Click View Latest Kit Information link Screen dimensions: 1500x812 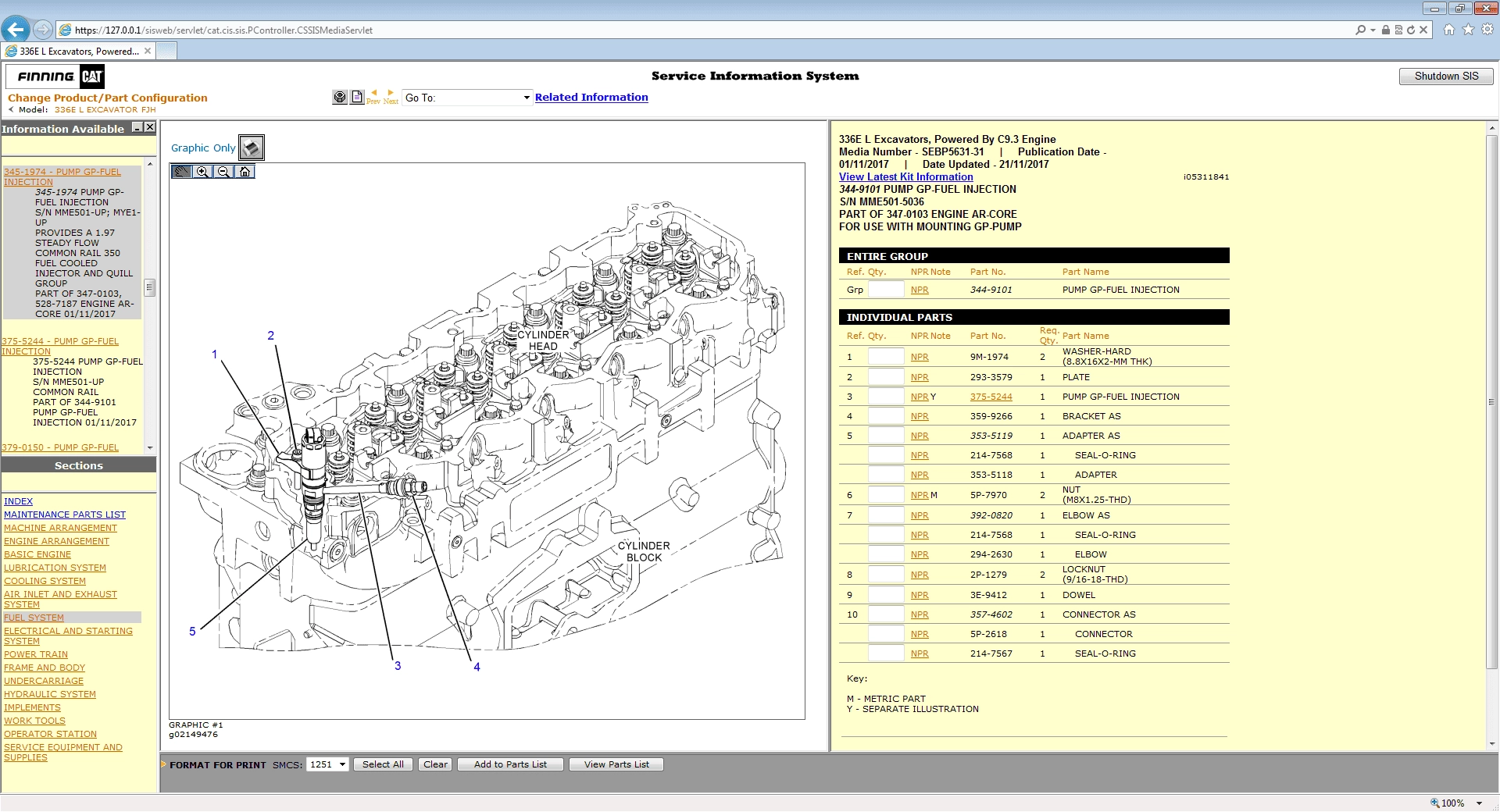click(x=906, y=177)
